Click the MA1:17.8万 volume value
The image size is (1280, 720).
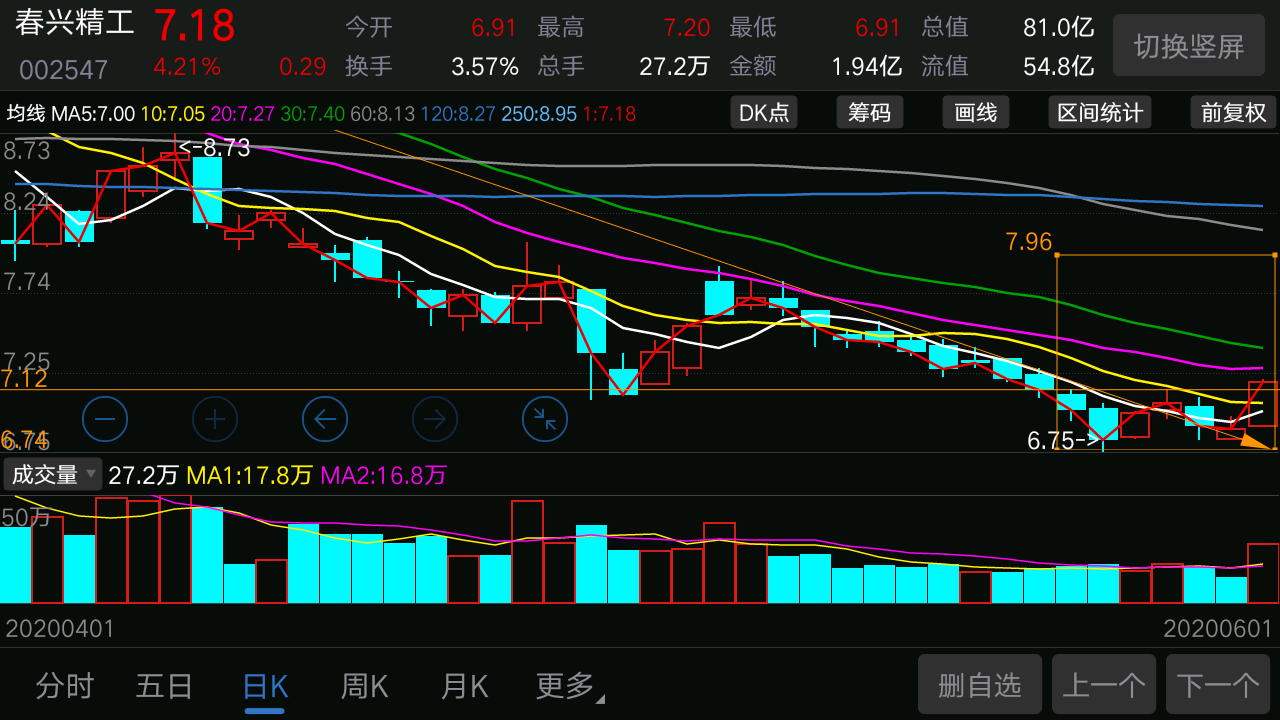(x=249, y=475)
